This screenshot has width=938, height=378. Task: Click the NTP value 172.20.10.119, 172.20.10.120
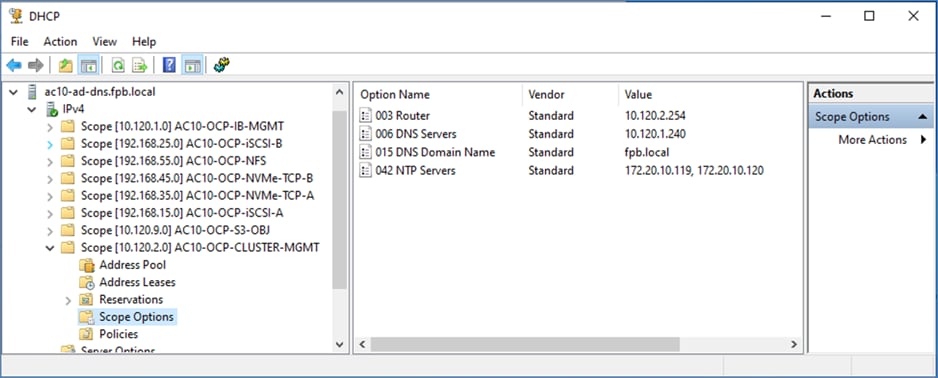point(694,171)
